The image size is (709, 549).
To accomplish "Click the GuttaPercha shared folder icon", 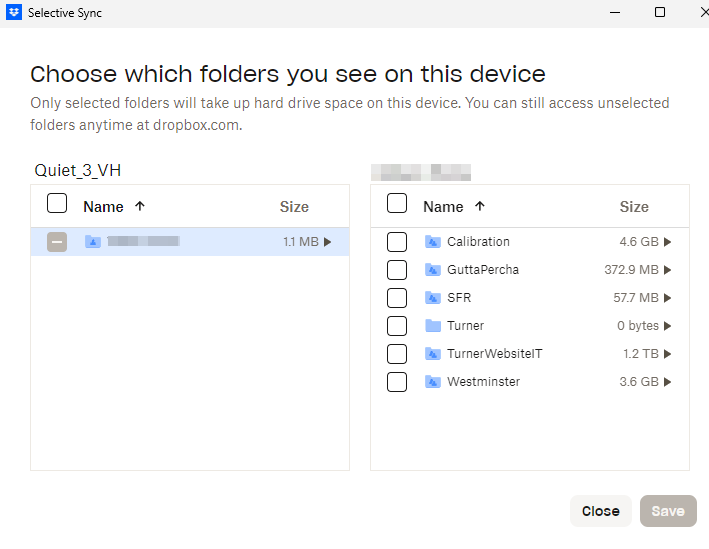I will [x=432, y=270].
